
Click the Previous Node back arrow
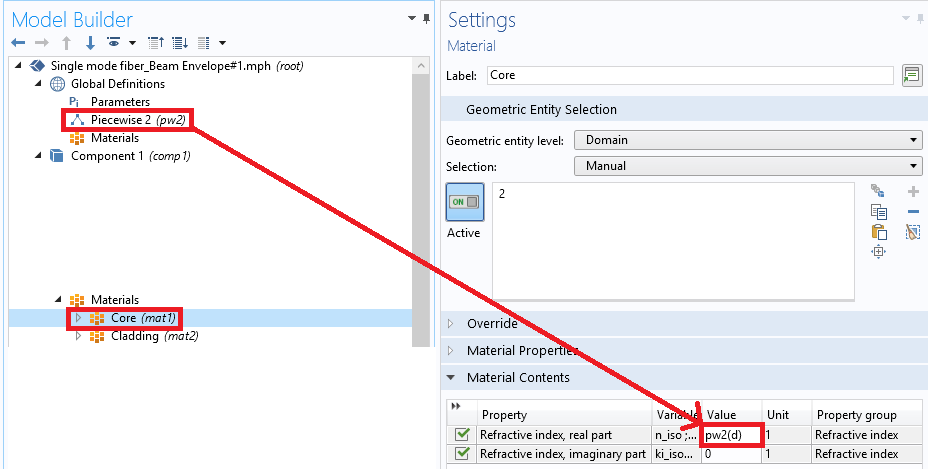[18, 43]
